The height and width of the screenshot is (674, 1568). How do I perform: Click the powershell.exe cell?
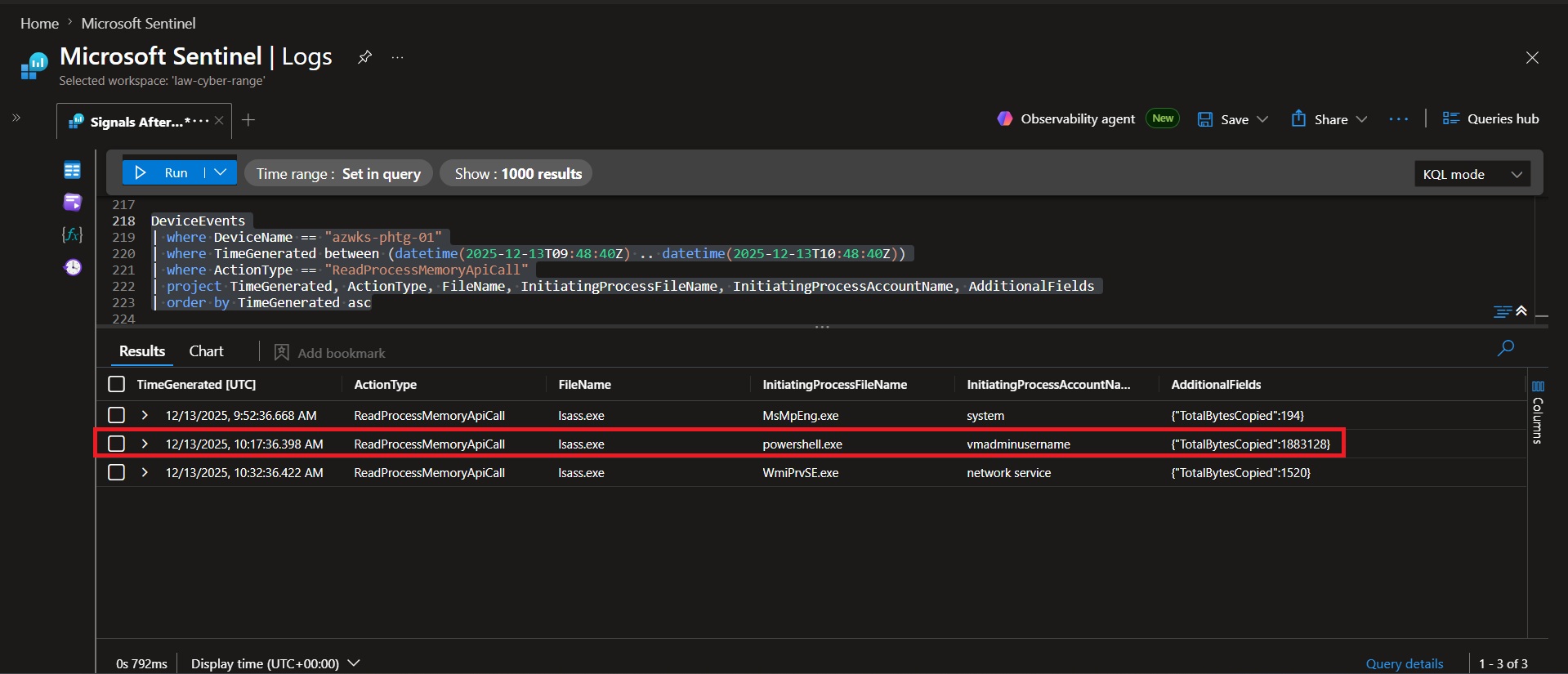802,444
